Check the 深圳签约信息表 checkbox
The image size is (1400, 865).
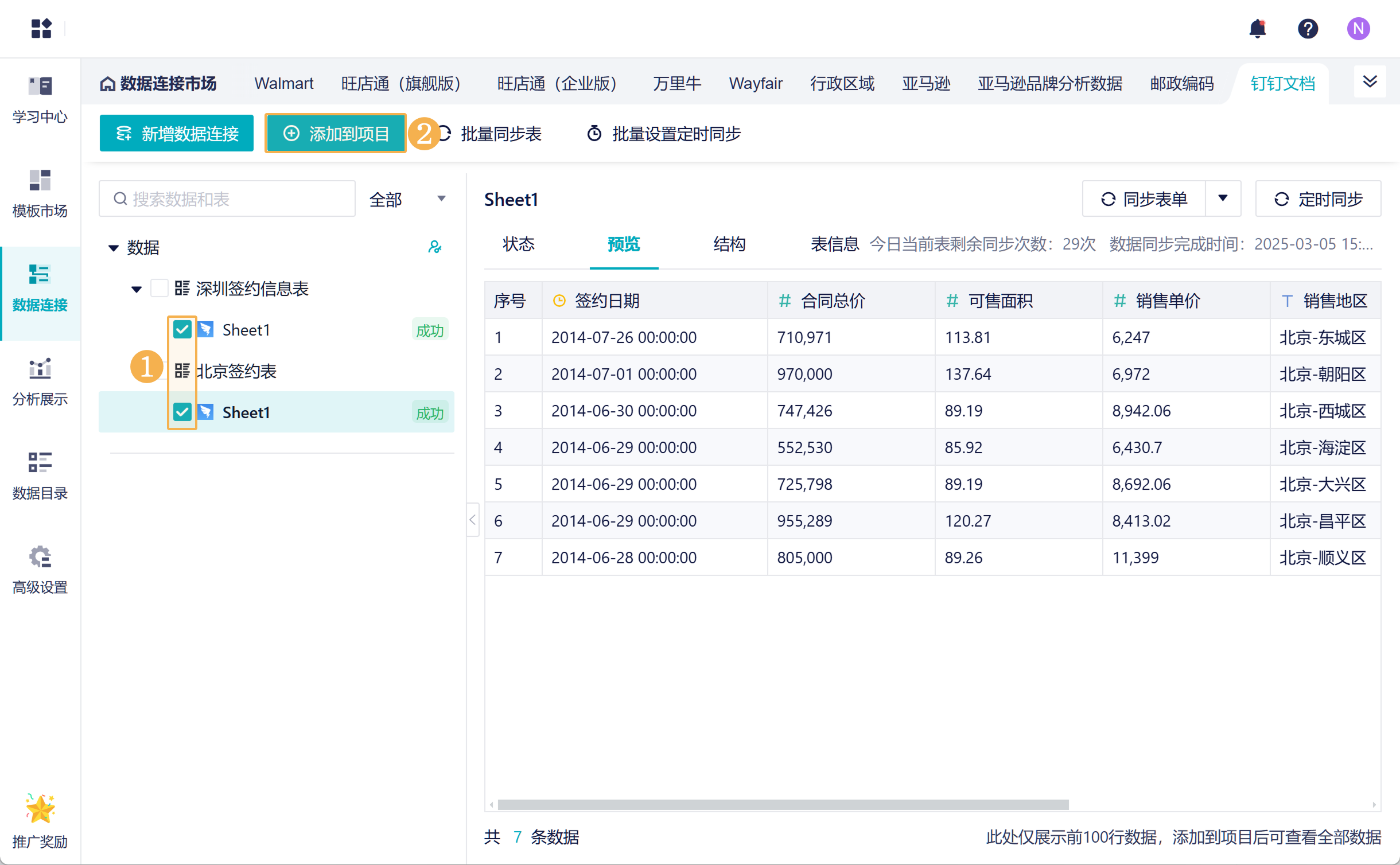coord(159,288)
